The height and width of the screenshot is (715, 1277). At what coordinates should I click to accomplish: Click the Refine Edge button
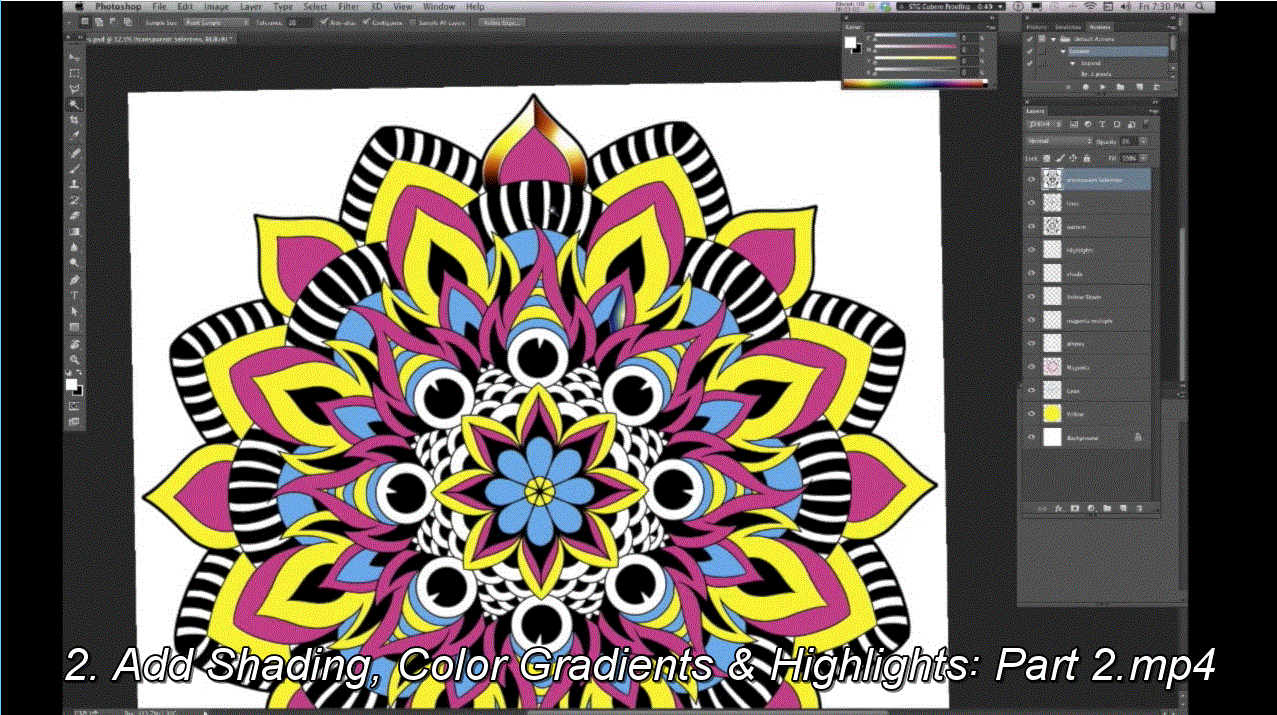click(x=502, y=21)
